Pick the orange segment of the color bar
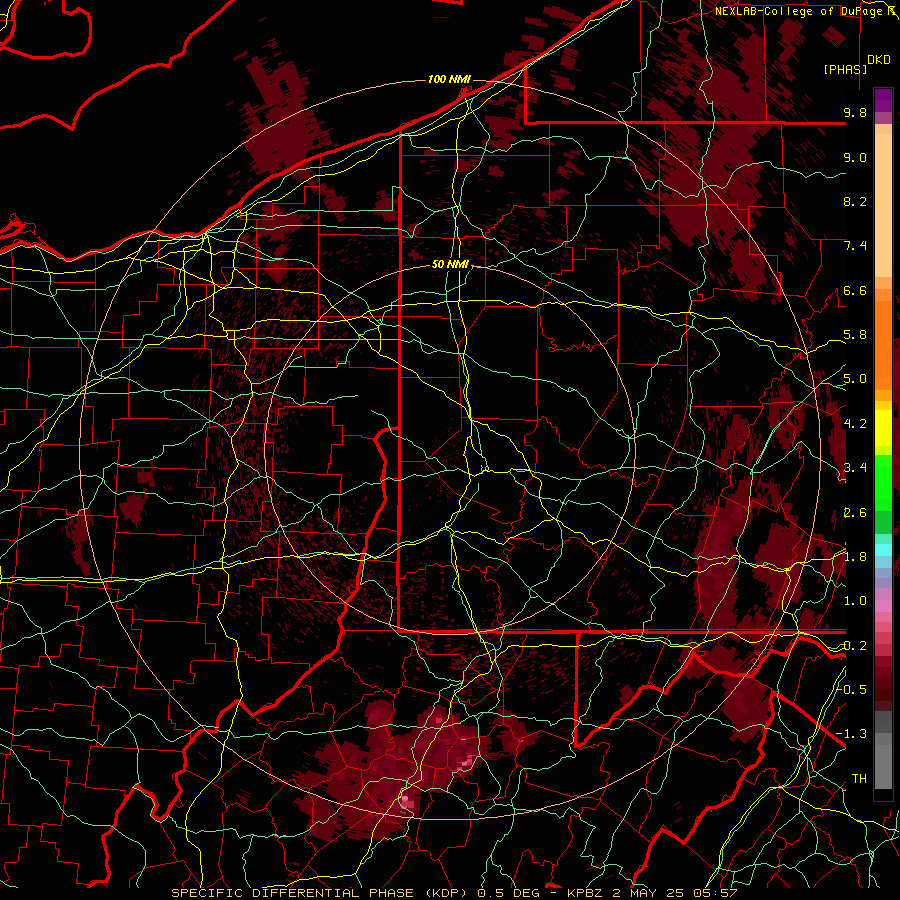This screenshot has height=900, width=900. [883, 346]
